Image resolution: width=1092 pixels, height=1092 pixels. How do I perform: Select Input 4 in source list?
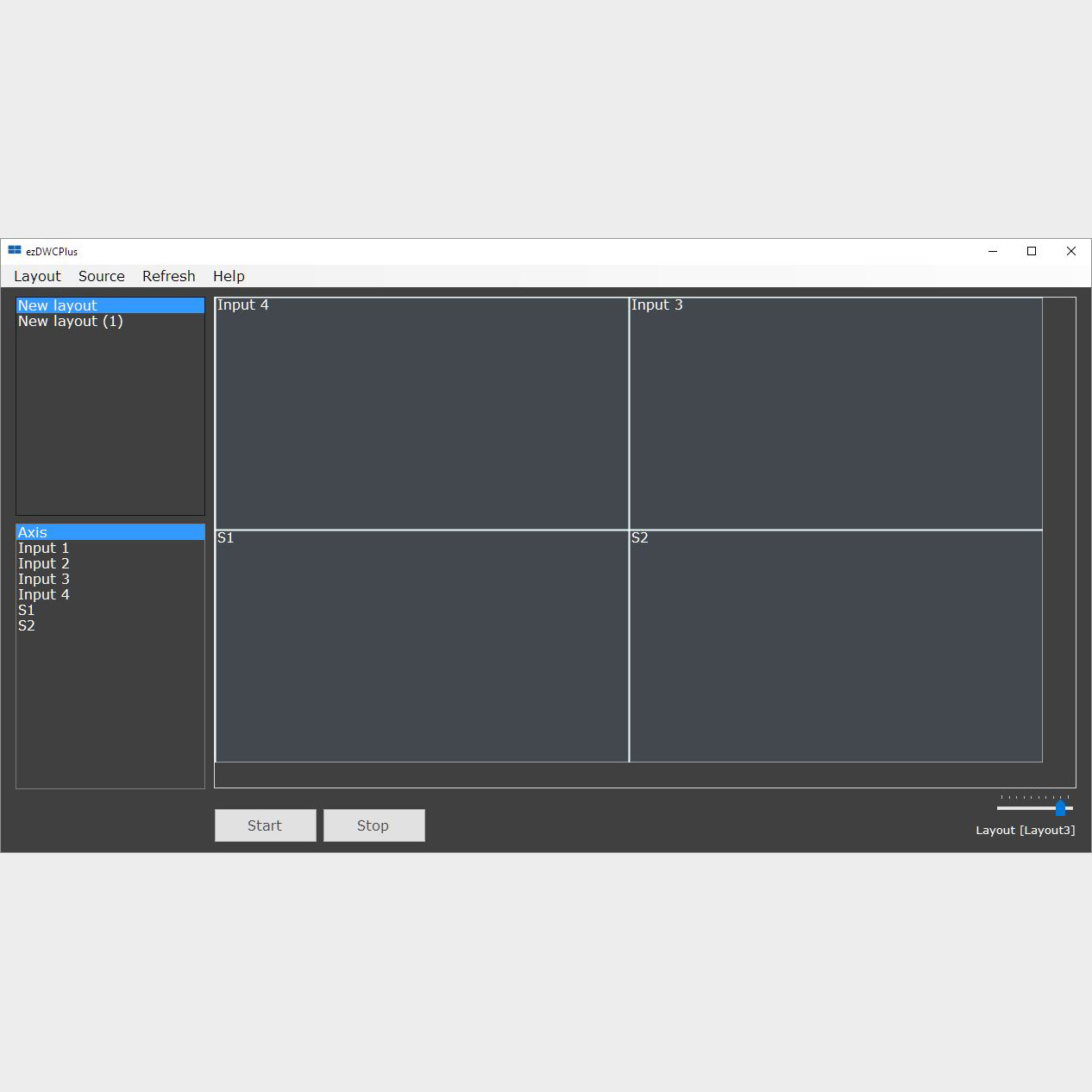pyautogui.click(x=110, y=594)
